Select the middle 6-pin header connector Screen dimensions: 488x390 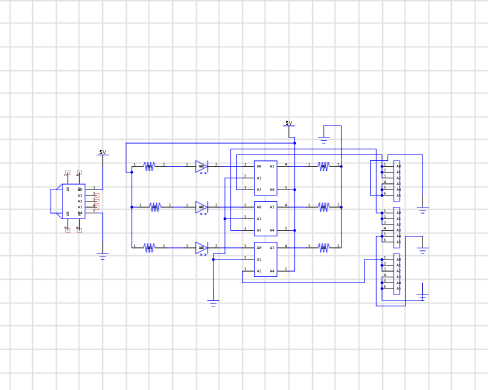397,228
